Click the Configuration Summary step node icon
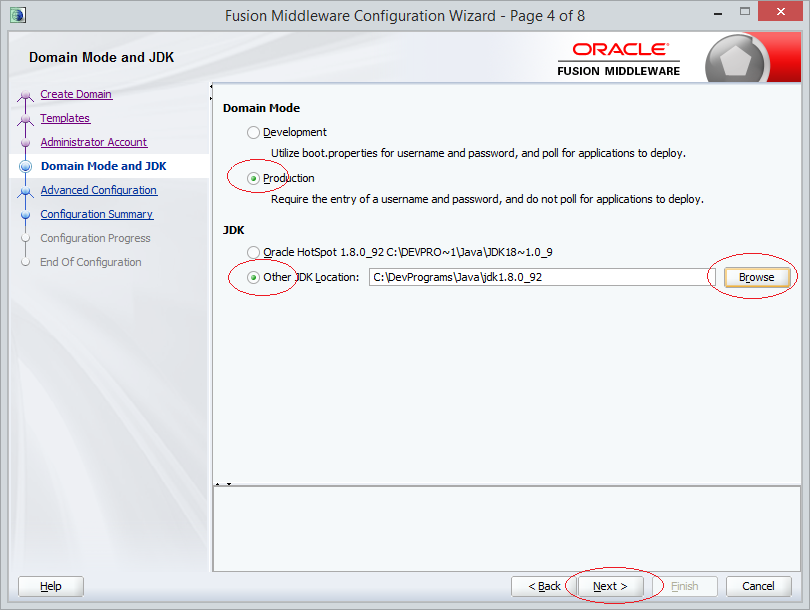This screenshot has height=610, width=810. click(x=25, y=215)
